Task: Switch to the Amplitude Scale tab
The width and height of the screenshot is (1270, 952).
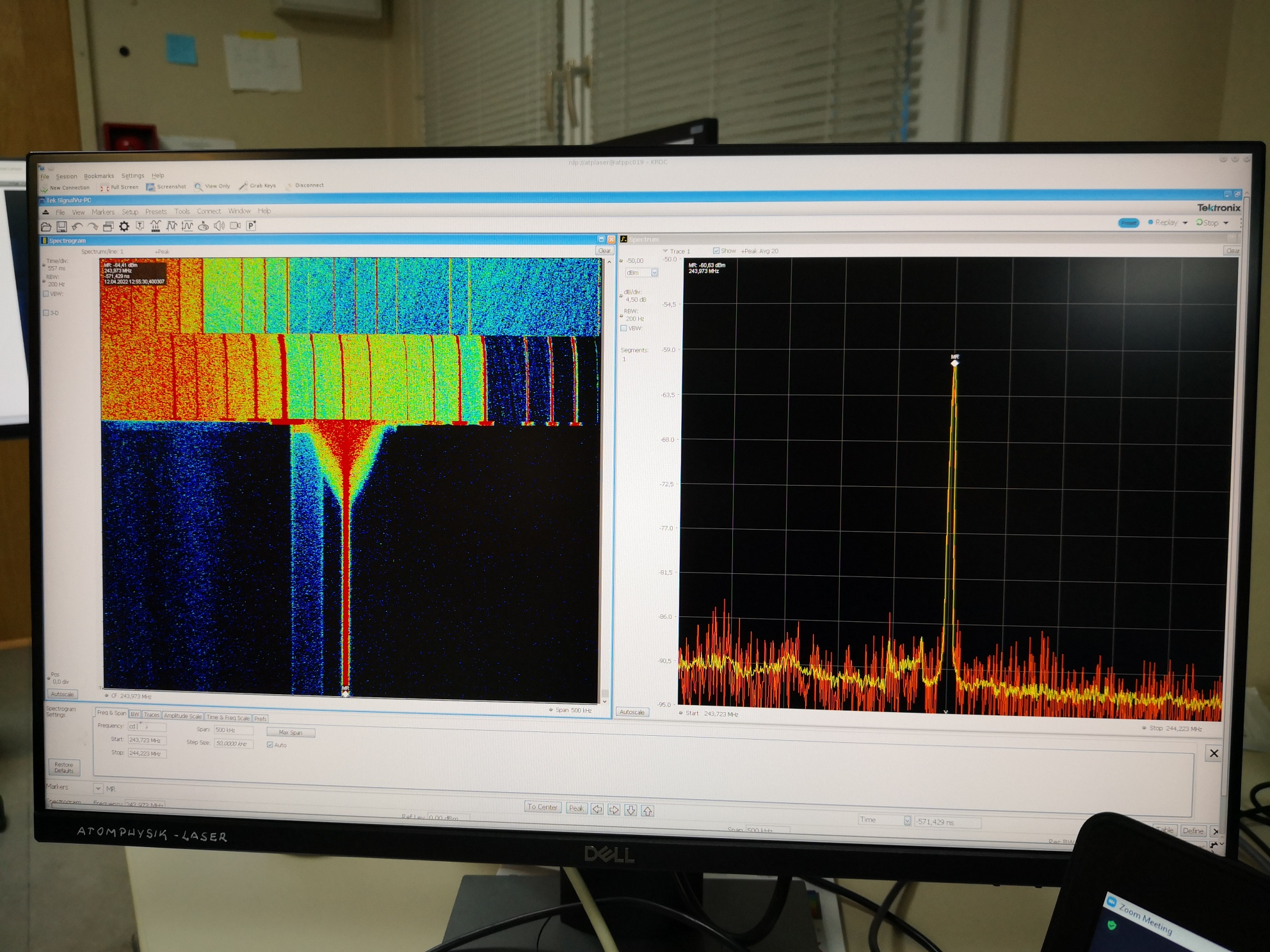Action: (x=183, y=716)
